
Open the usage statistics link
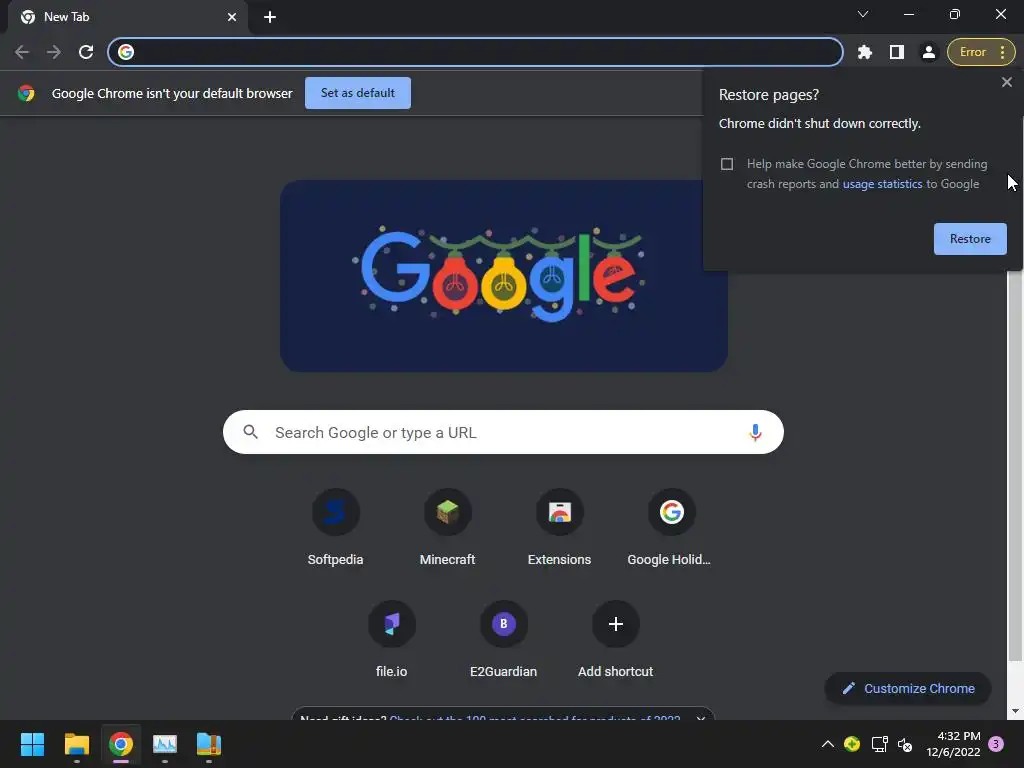point(882,184)
